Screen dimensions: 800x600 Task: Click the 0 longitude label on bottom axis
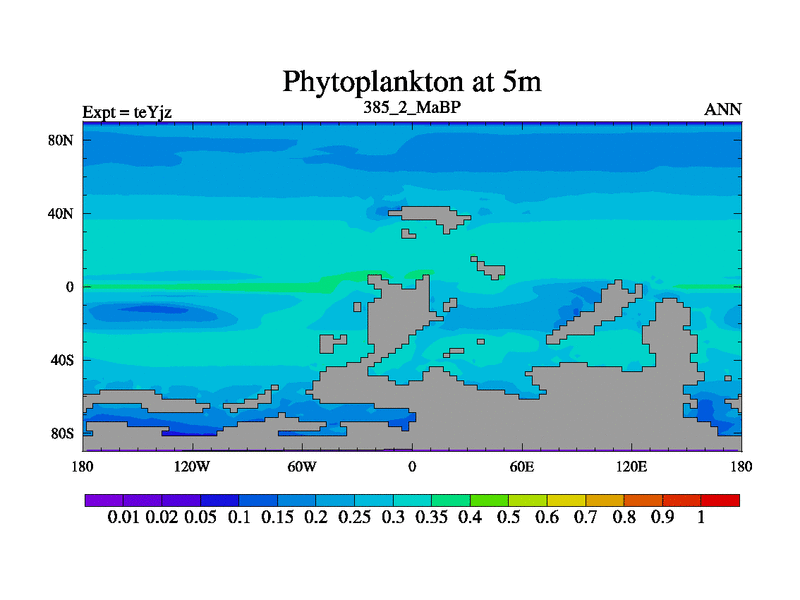point(411,467)
